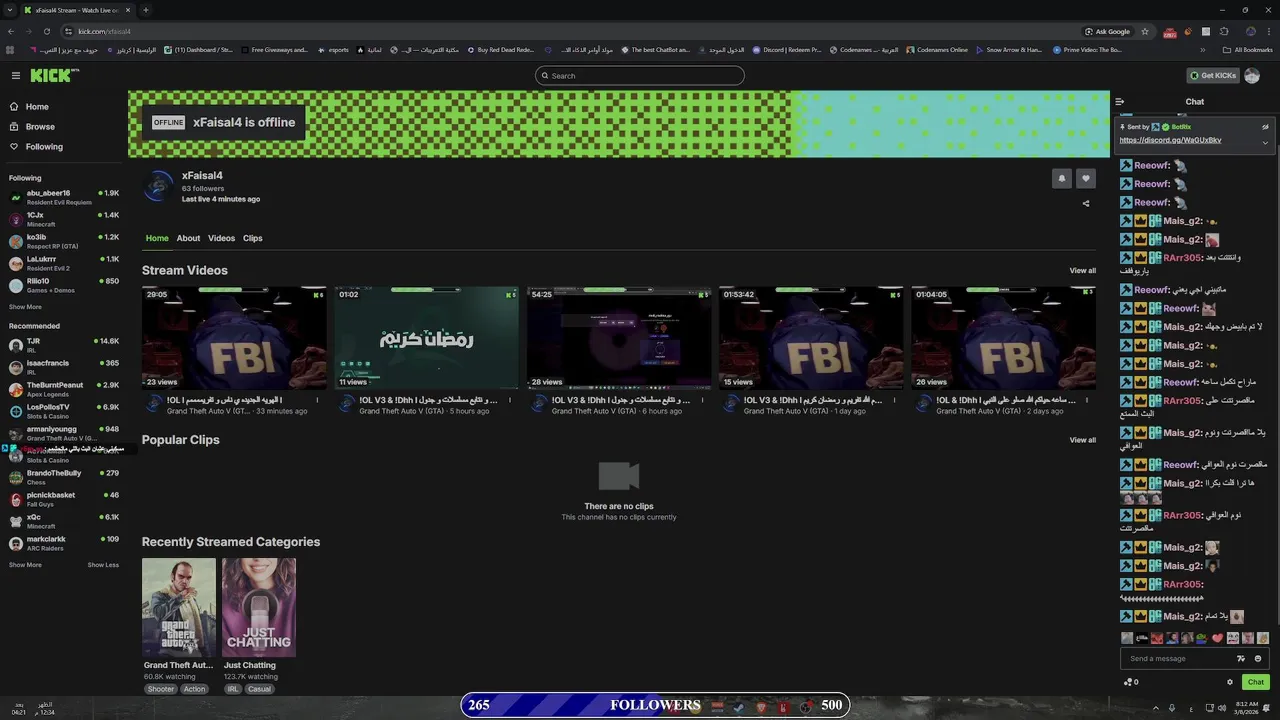The width and height of the screenshot is (1280, 720).
Task: Open the Grand Theft Auto category card
Action: tap(178, 607)
